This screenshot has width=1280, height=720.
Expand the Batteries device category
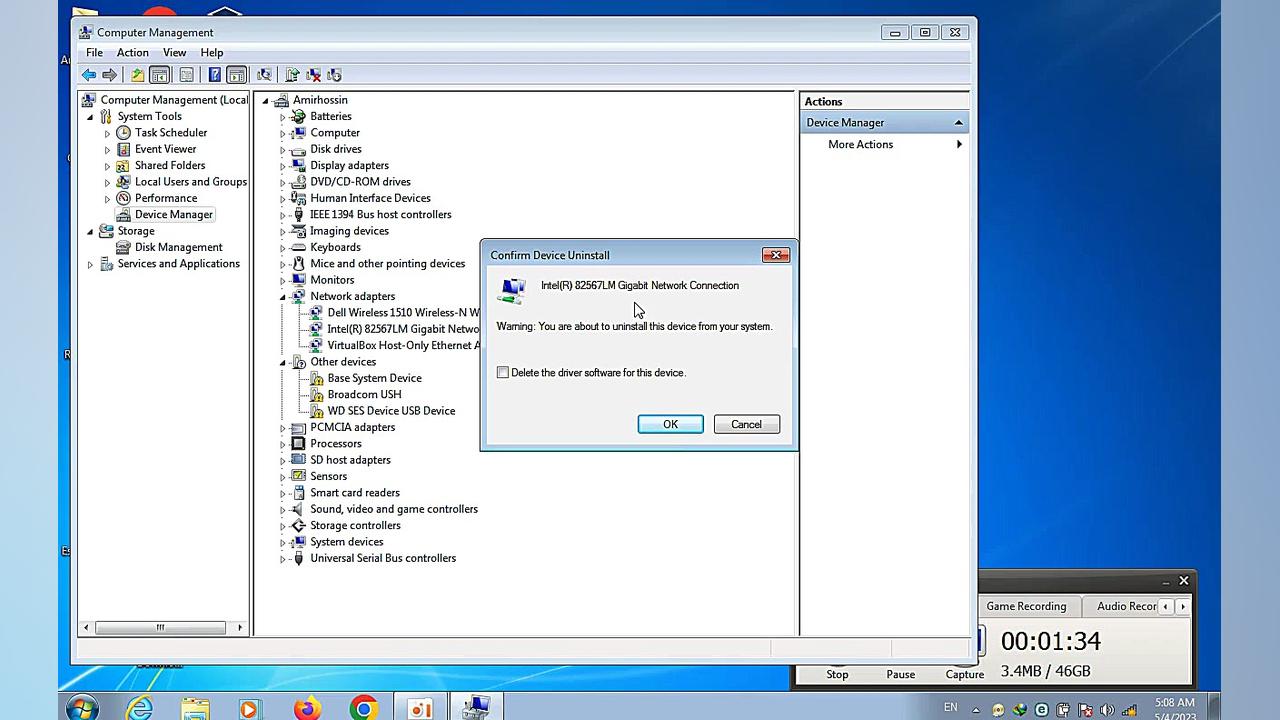(283, 117)
